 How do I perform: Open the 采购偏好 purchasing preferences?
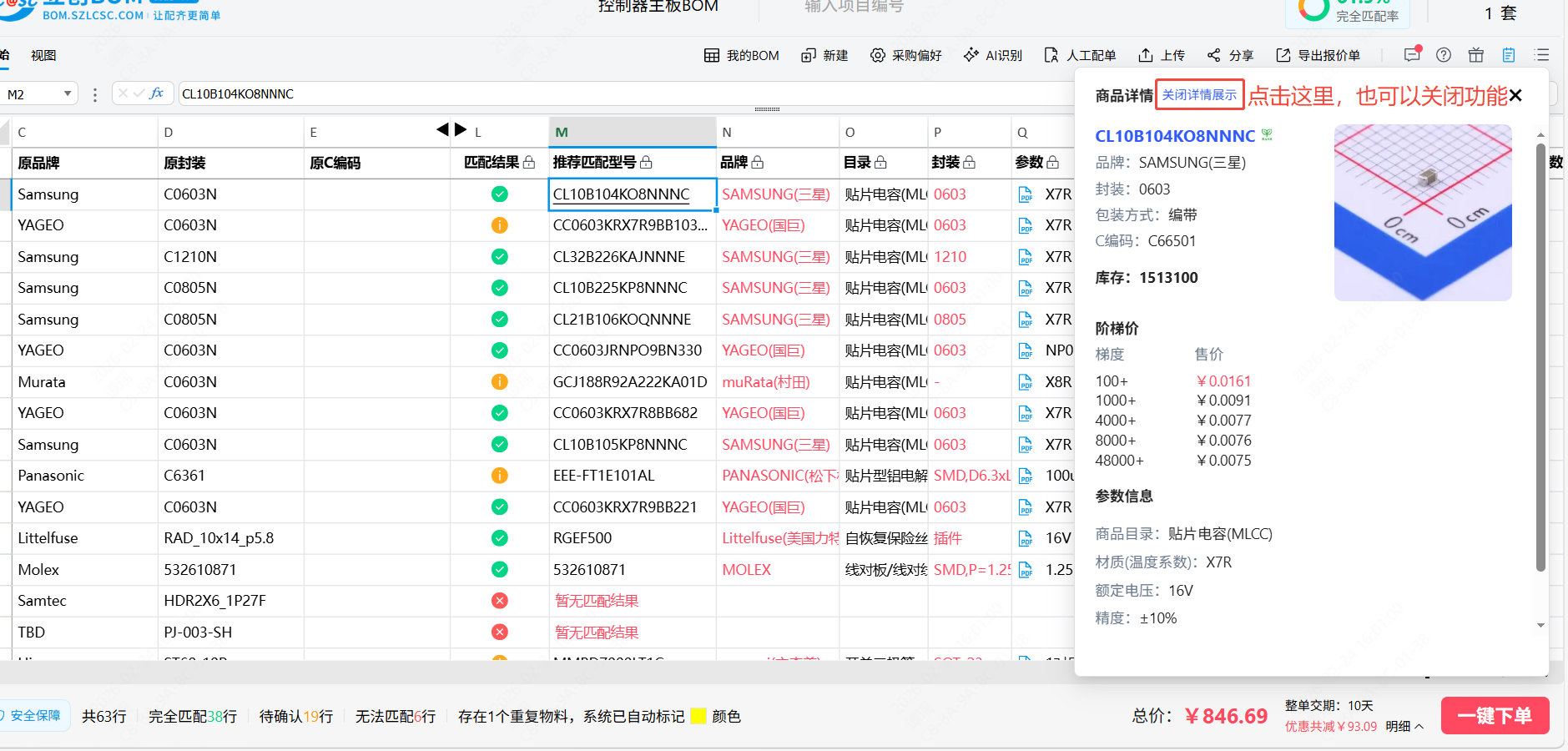905,55
